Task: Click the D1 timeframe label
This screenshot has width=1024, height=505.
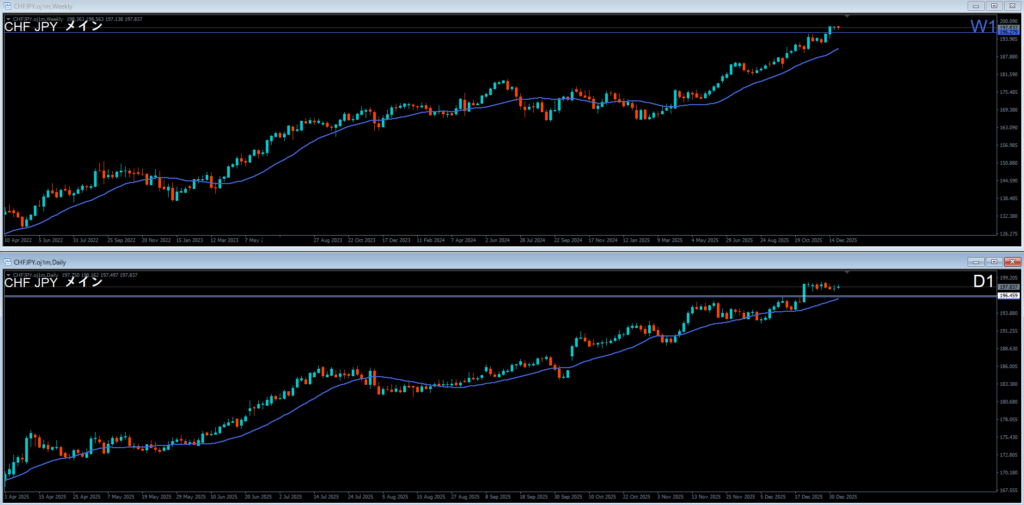Action: point(983,282)
